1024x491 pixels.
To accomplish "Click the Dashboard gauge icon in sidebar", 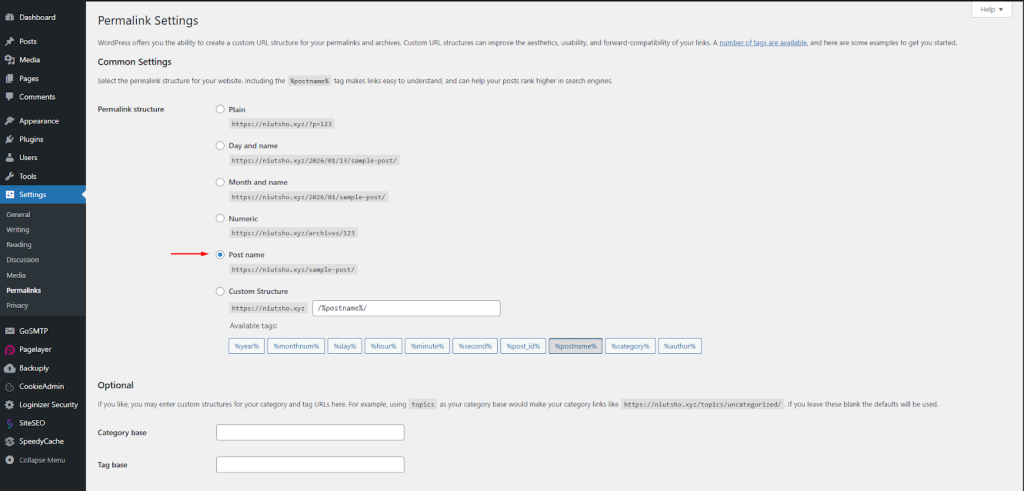I will pyautogui.click(x=10, y=17).
